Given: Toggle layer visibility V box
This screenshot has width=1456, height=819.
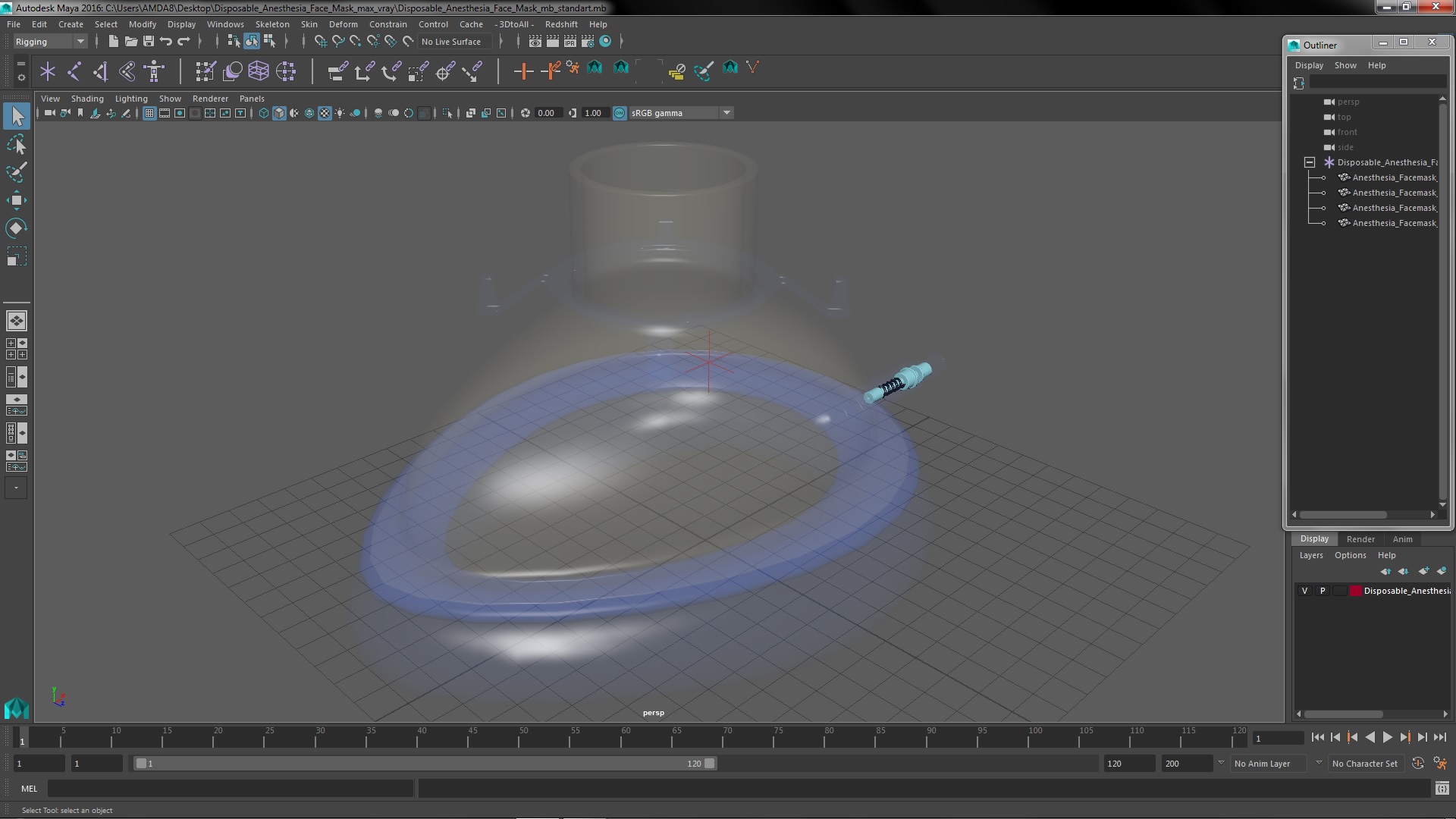Looking at the screenshot, I should [1304, 591].
